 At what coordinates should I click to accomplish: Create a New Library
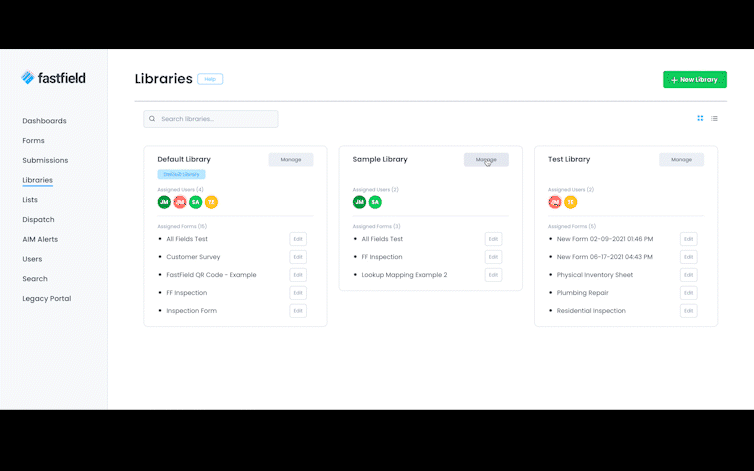tap(694, 79)
